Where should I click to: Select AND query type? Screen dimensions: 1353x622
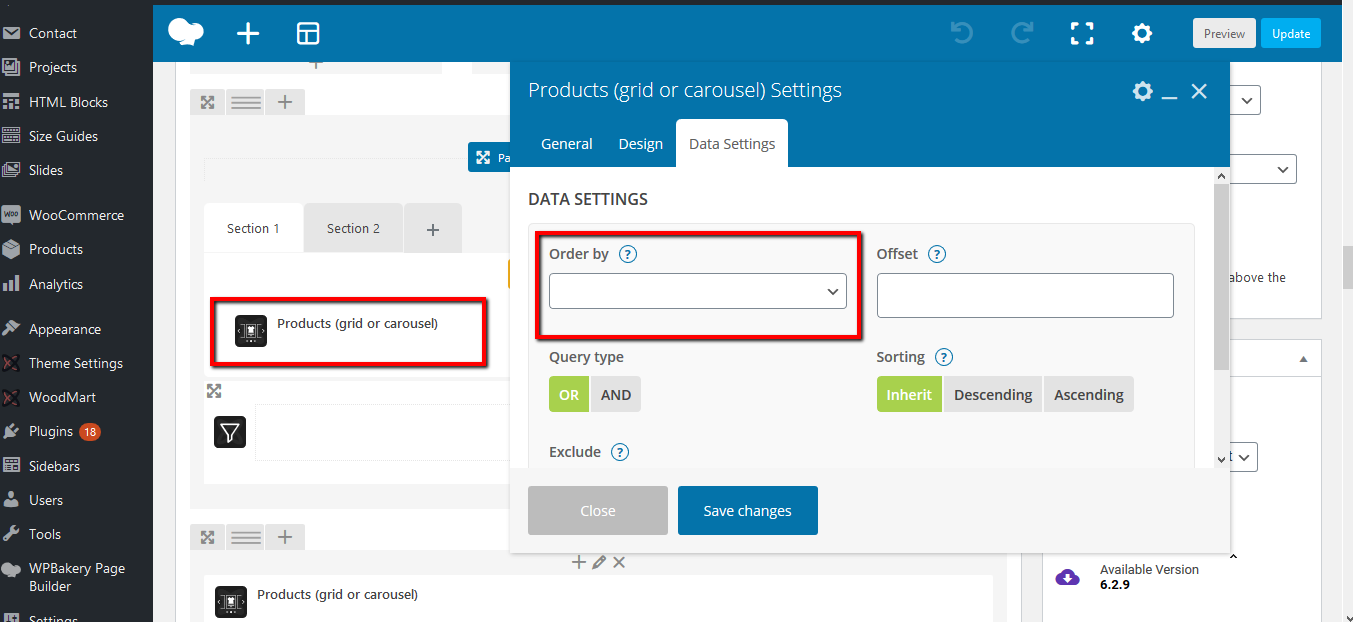click(x=616, y=394)
